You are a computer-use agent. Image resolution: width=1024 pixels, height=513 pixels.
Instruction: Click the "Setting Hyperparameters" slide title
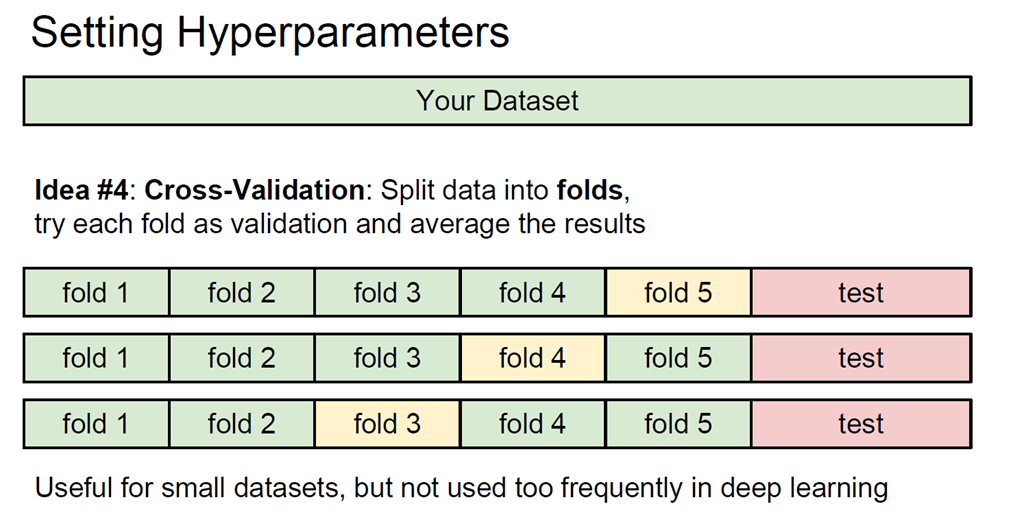point(270,32)
